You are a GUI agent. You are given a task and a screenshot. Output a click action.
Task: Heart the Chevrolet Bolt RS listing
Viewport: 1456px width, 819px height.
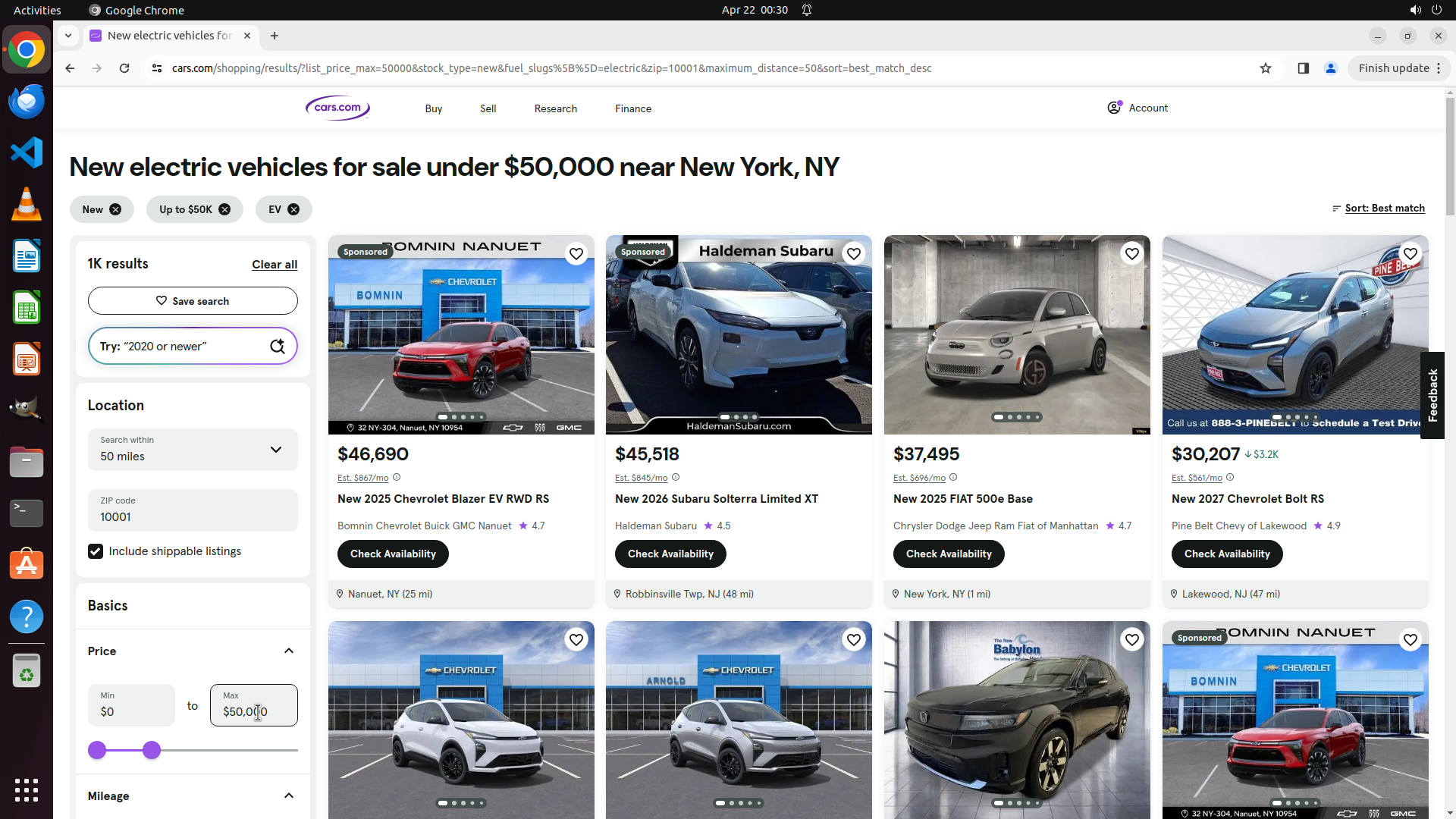point(1410,254)
